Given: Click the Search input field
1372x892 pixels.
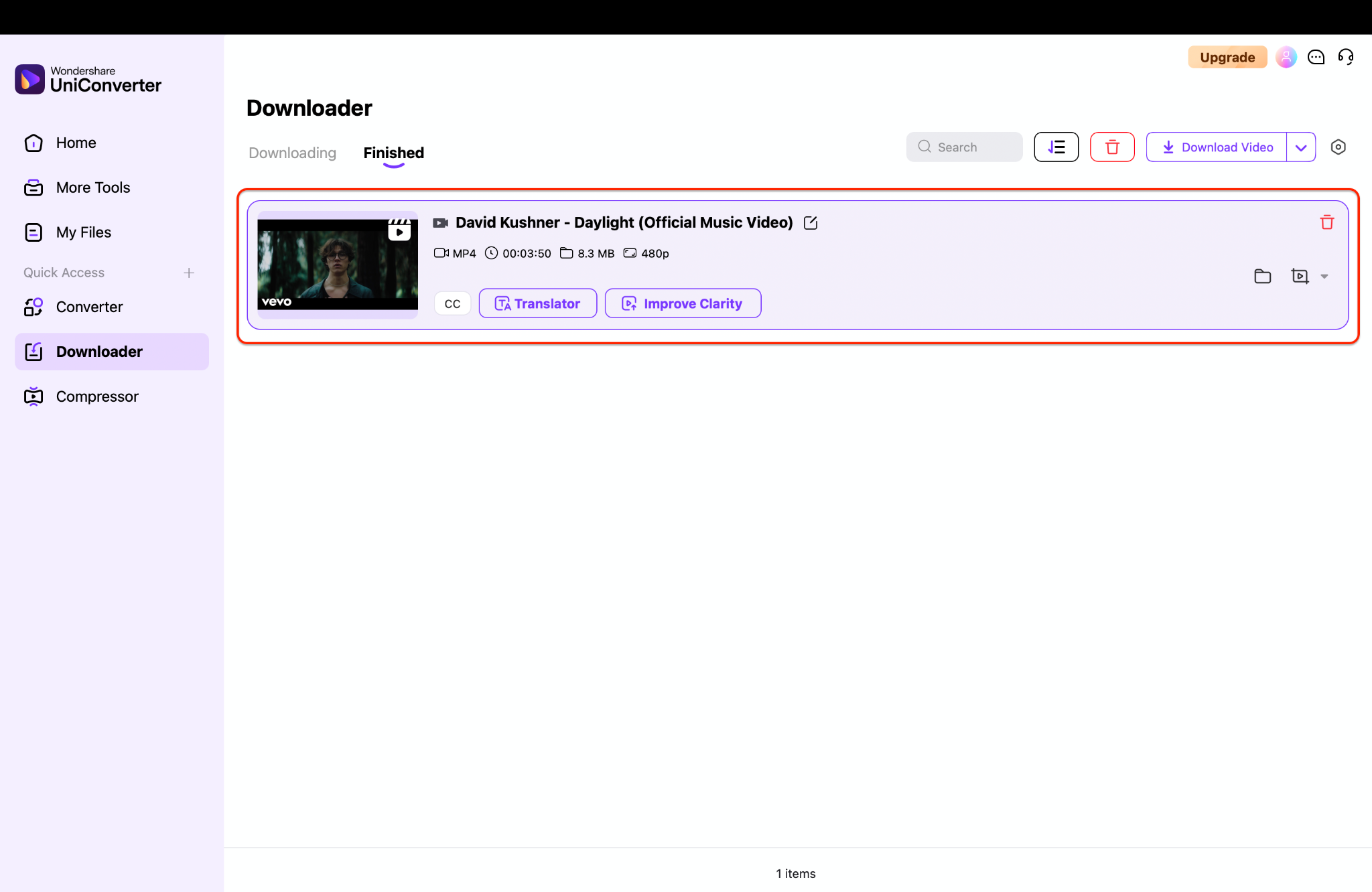Looking at the screenshot, I should pyautogui.click(x=965, y=147).
